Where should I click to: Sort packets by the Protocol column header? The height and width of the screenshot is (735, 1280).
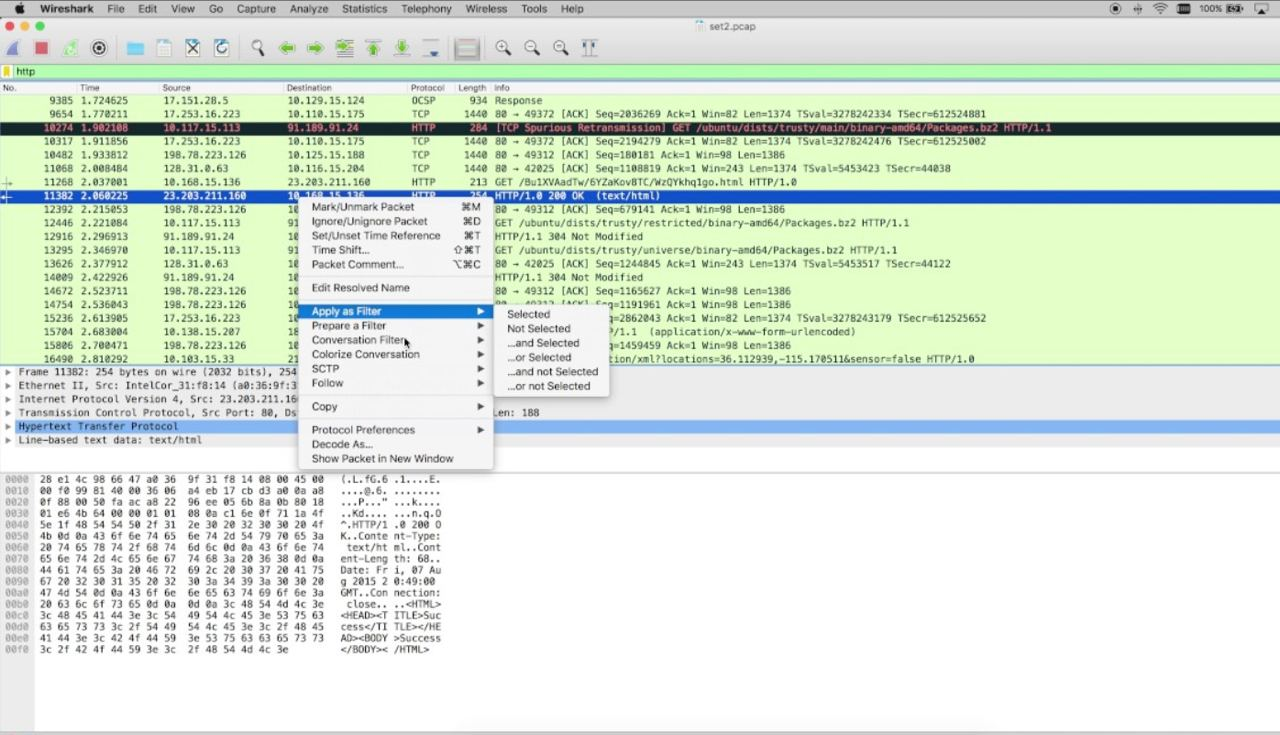[x=427, y=88]
